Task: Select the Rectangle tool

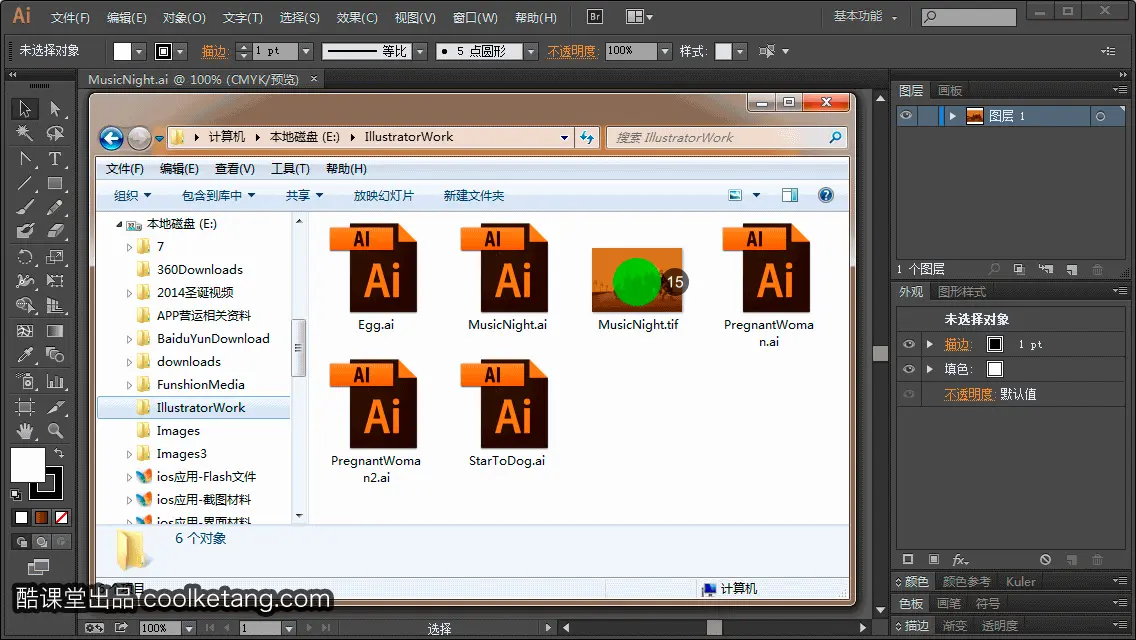Action: point(55,183)
